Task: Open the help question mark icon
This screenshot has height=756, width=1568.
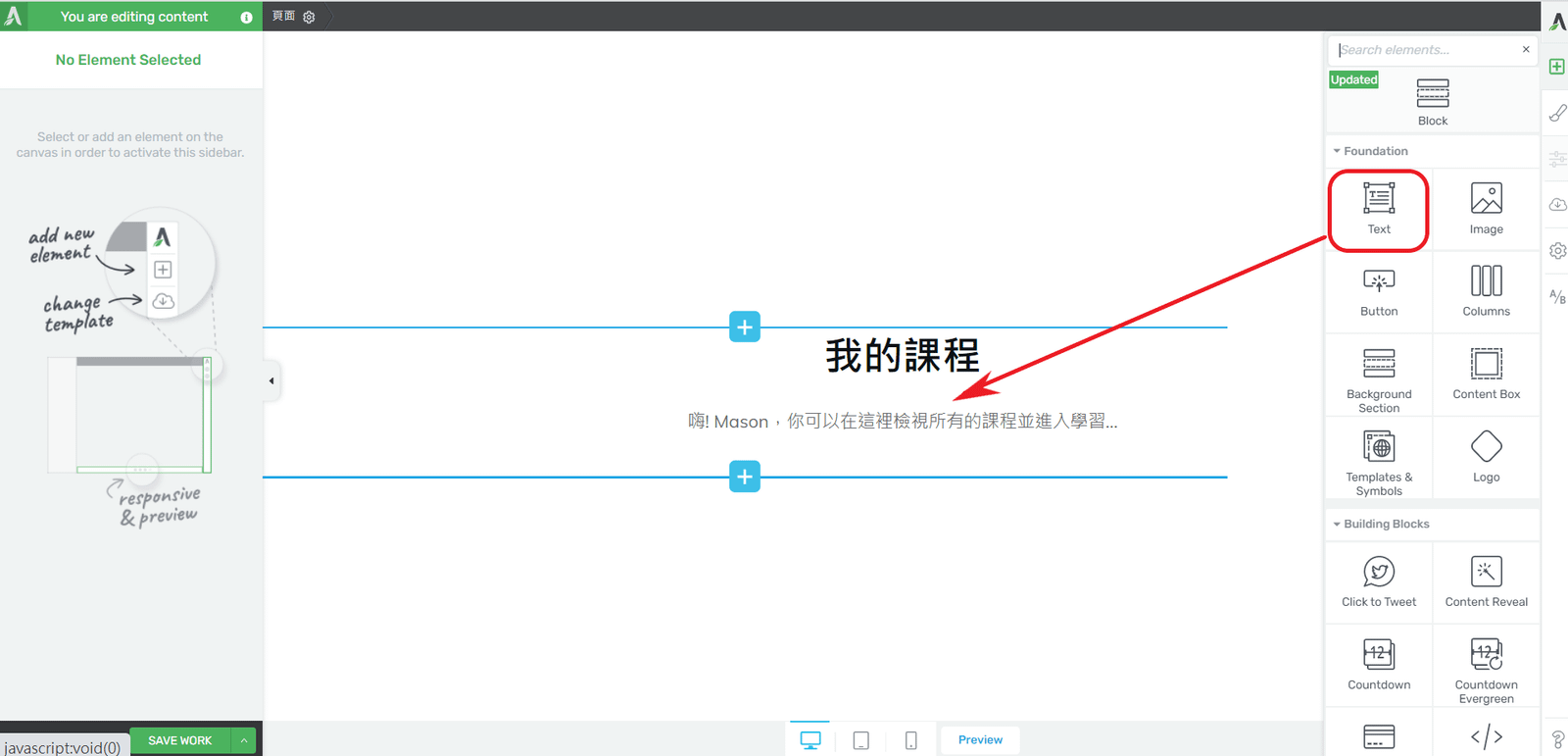Action: [1557, 738]
